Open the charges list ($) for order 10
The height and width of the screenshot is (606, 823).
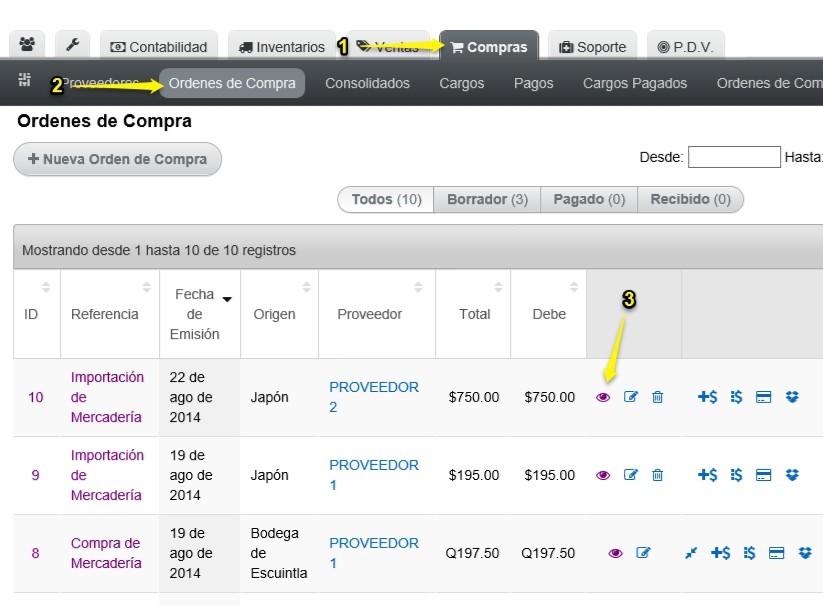point(736,397)
